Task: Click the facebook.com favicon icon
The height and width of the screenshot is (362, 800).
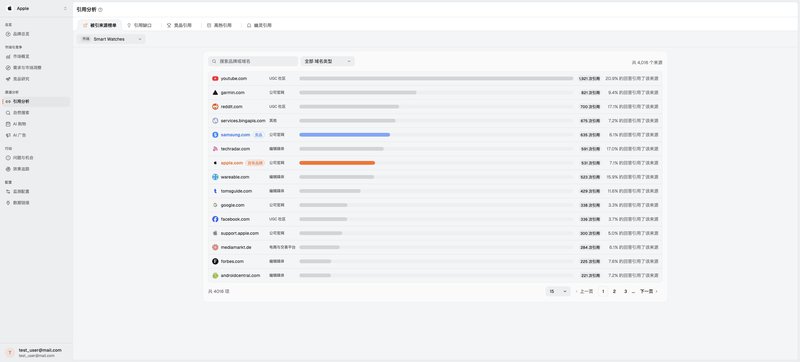Action: pyautogui.click(x=215, y=219)
